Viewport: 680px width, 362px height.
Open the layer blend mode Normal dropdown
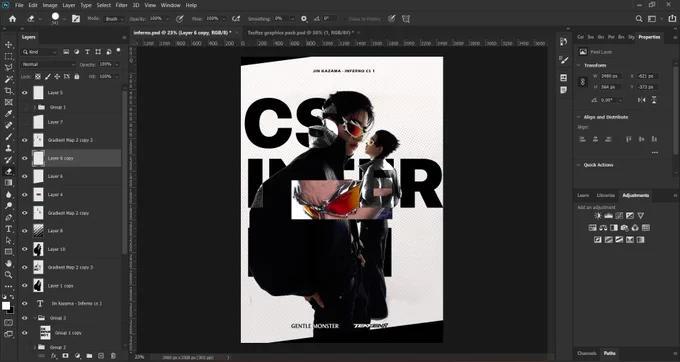(x=48, y=64)
